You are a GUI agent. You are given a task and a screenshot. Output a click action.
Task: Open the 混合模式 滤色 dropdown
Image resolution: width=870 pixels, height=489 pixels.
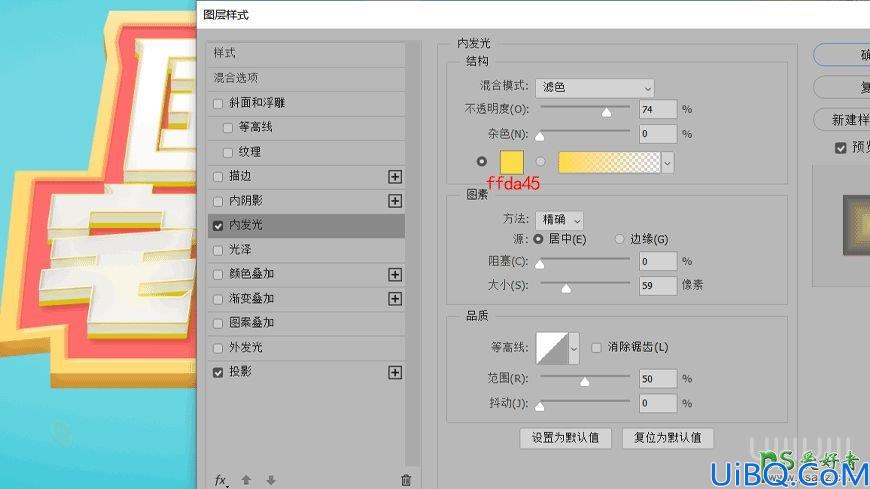click(595, 88)
